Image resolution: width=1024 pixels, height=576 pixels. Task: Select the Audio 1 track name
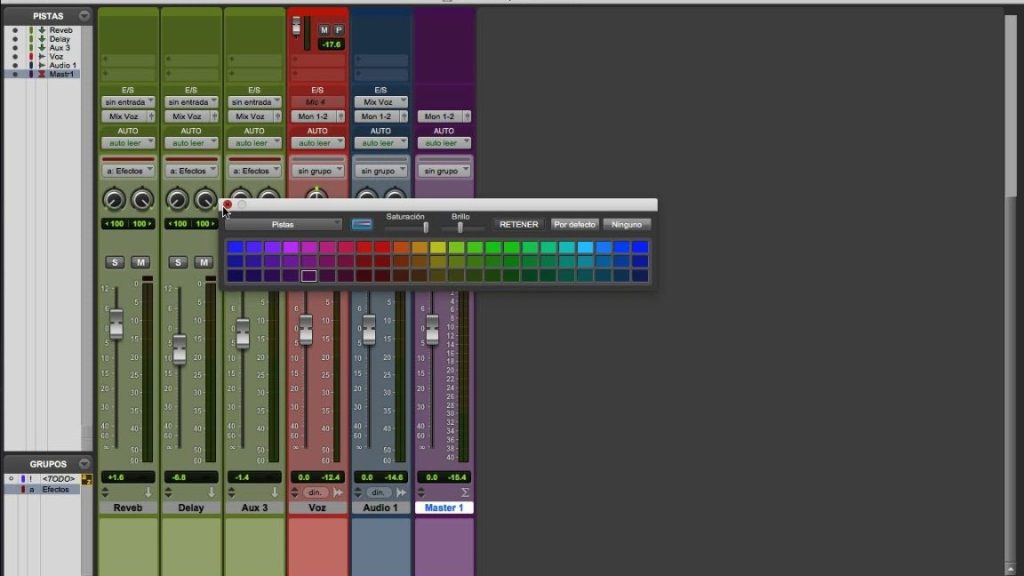tap(381, 507)
